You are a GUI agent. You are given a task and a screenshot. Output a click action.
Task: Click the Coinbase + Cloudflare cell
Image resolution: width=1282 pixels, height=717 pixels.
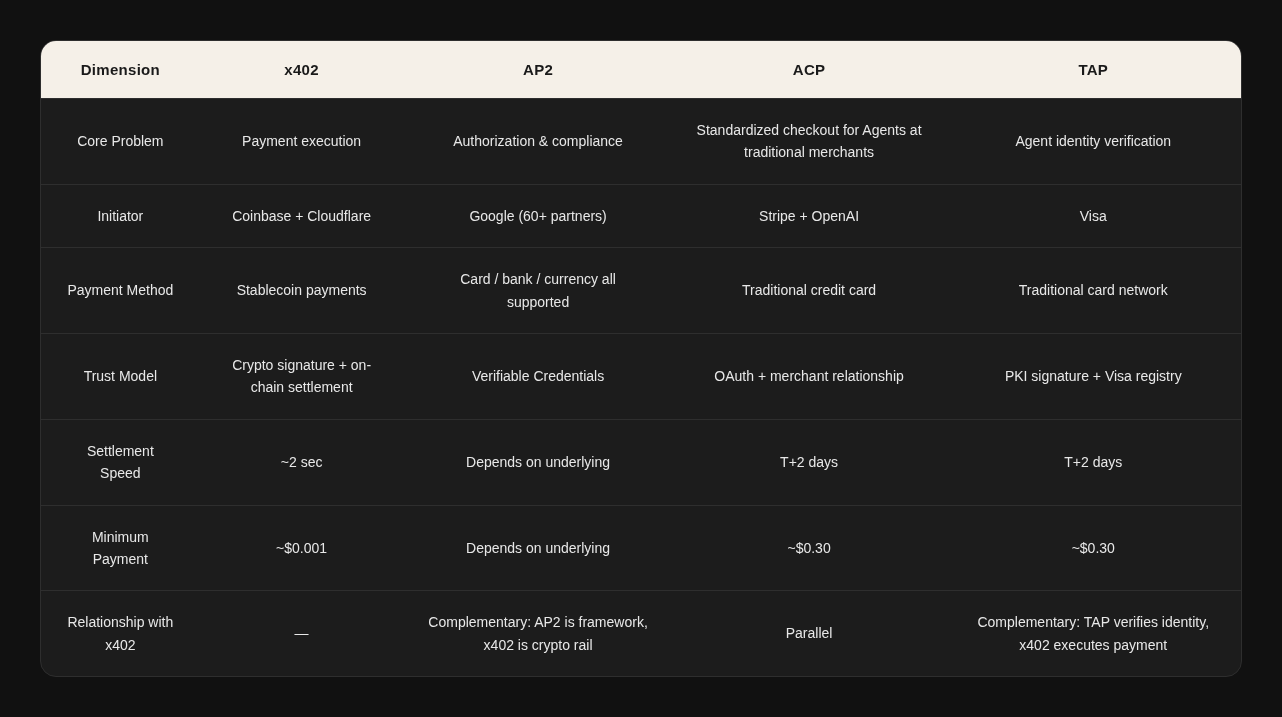point(301,216)
